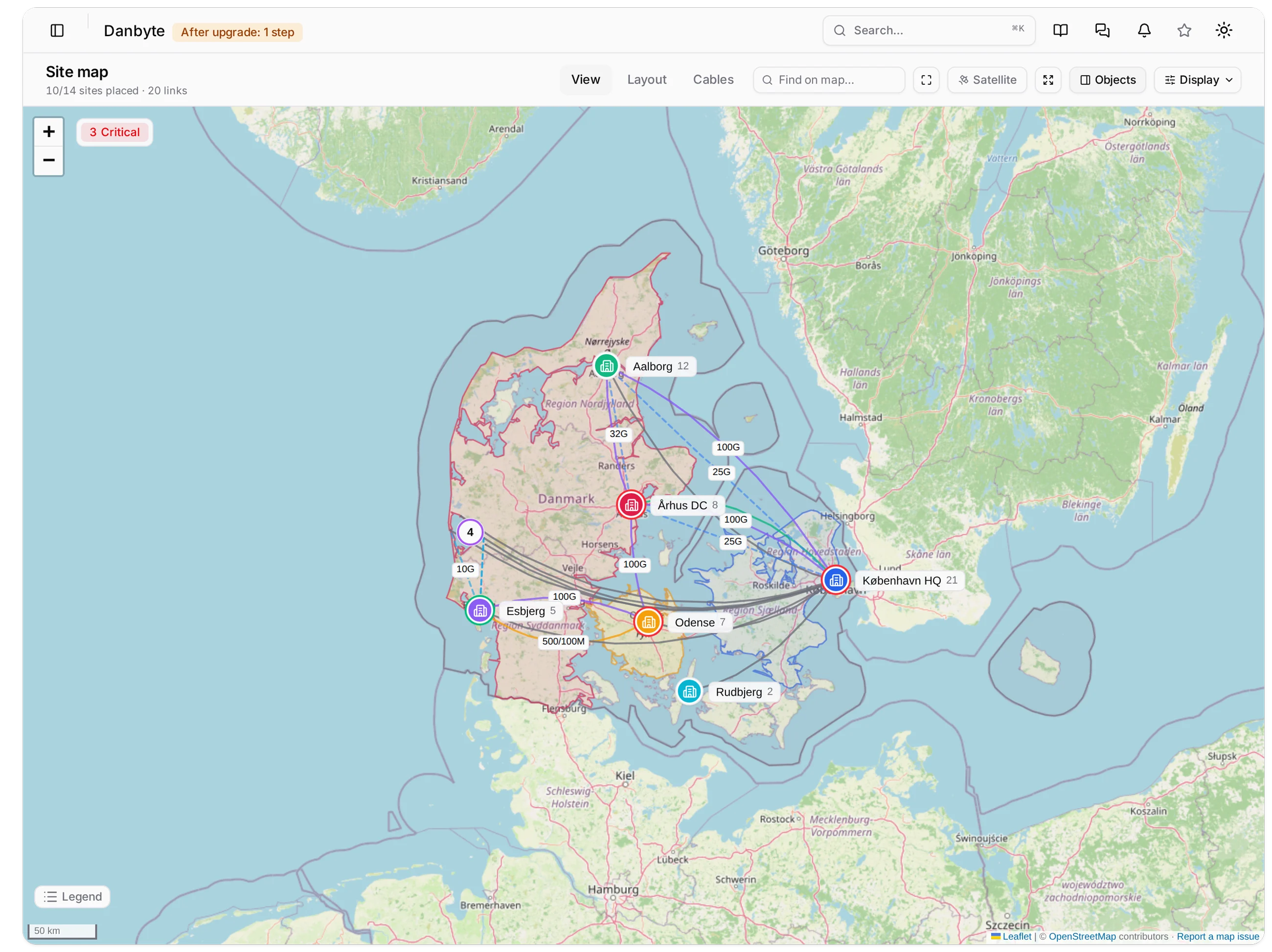The image size is (1272, 952).
Task: Click the 500/100M link label
Action: (563, 641)
